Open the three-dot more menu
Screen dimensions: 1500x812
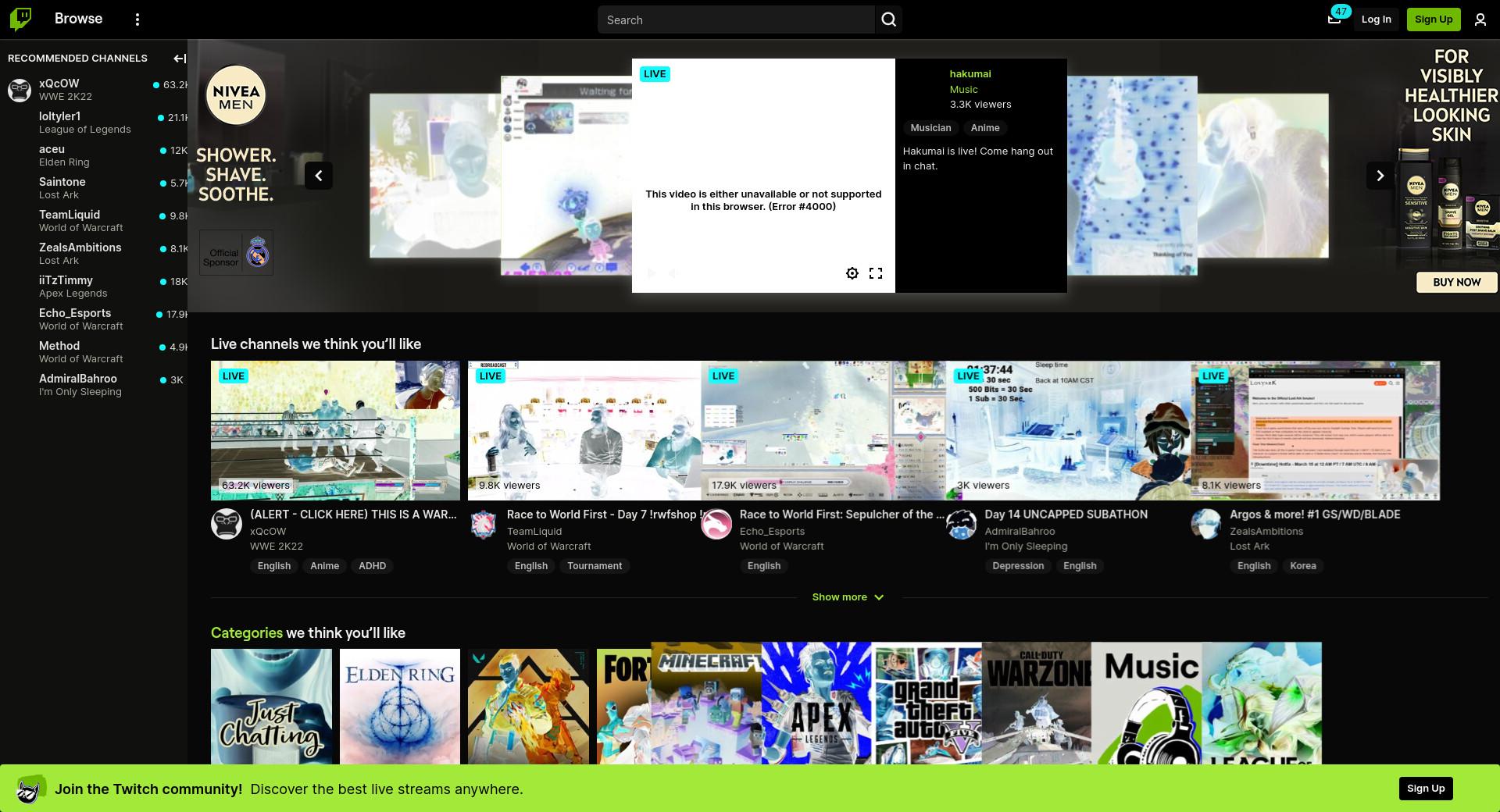coord(137,20)
